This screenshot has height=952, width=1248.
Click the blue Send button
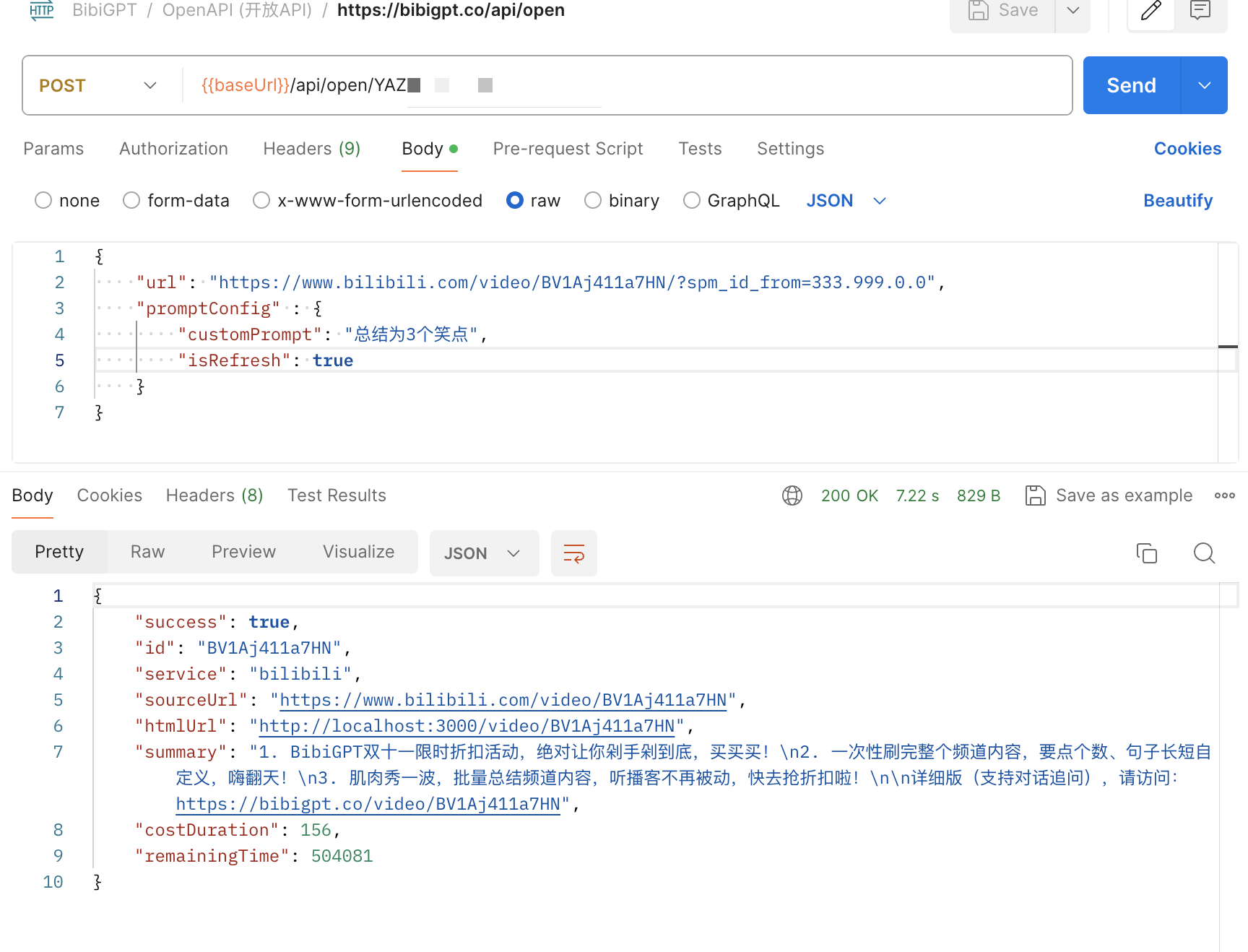tap(1132, 85)
